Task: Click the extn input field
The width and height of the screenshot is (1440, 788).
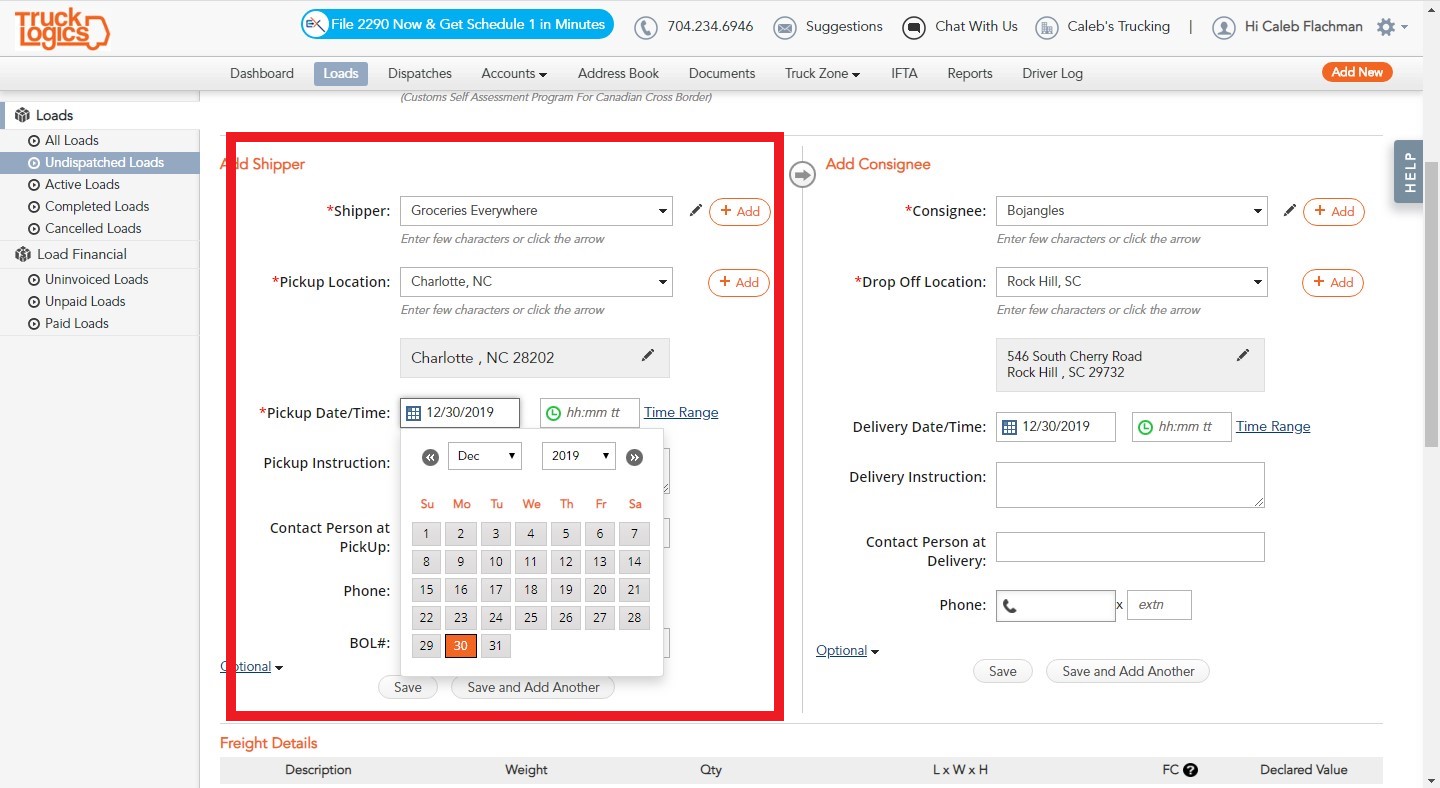Action: tap(1159, 605)
